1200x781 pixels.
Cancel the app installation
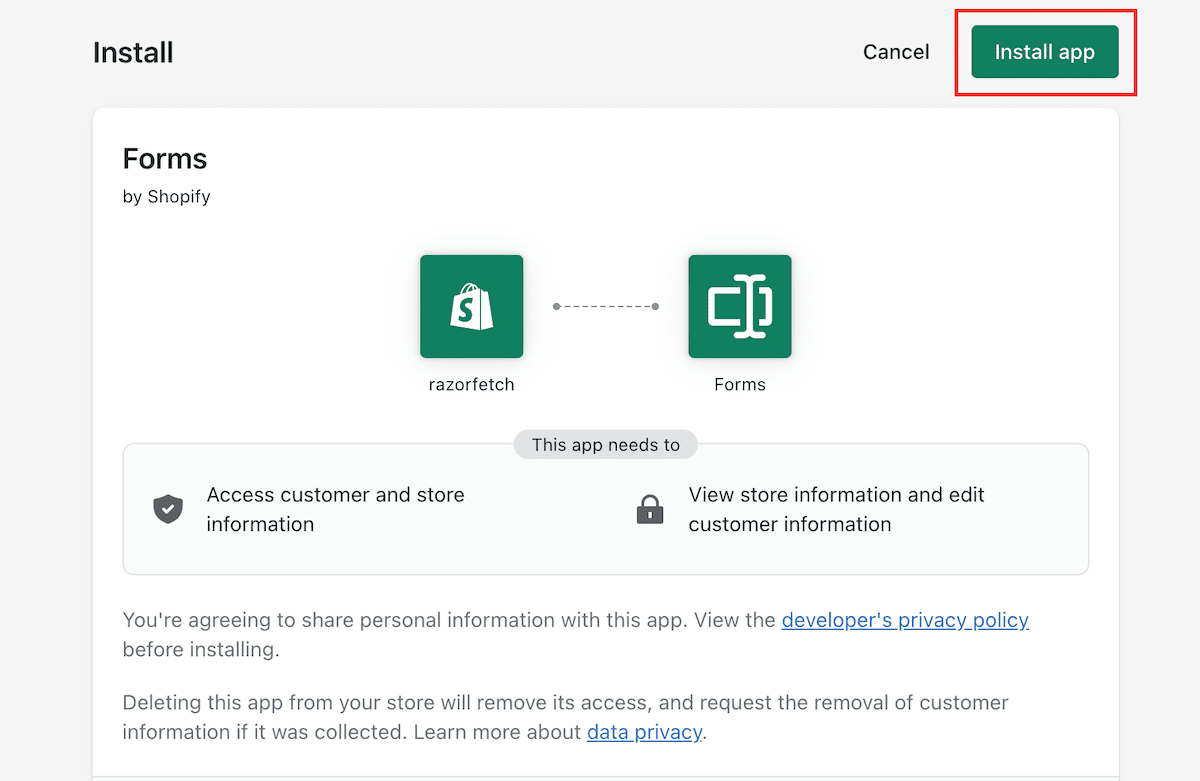[x=896, y=52]
